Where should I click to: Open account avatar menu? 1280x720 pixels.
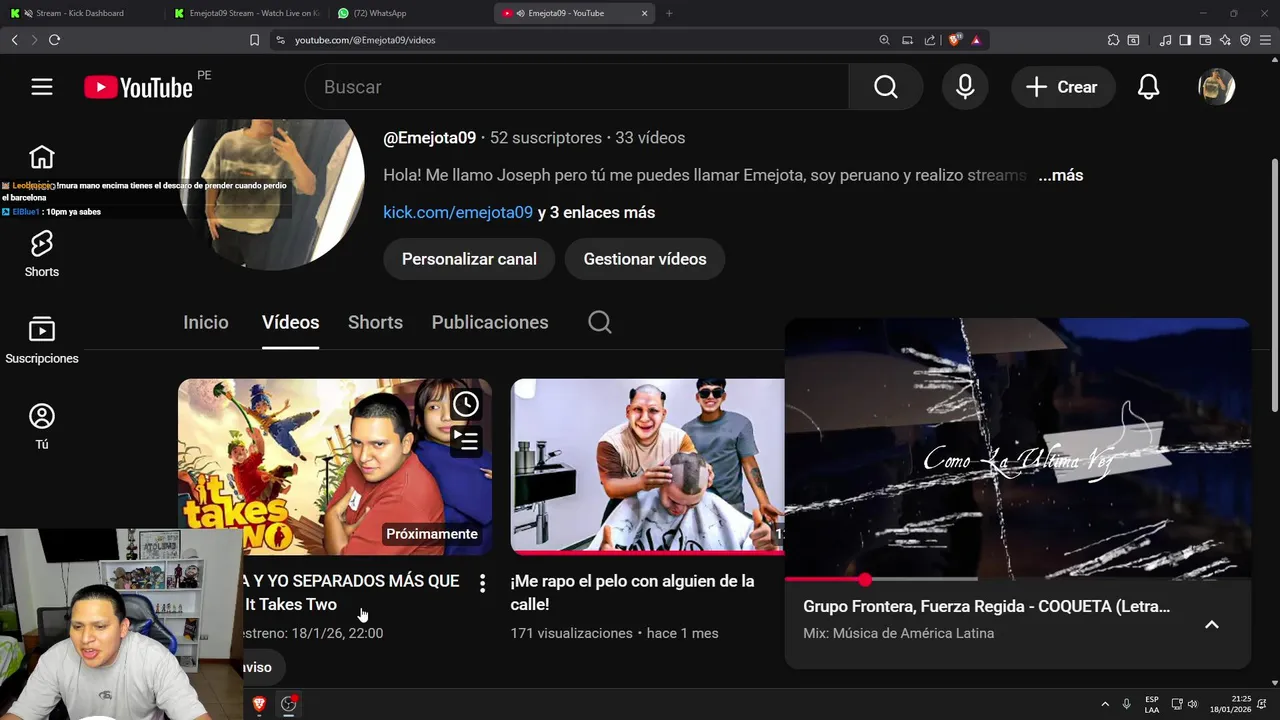coord(1216,87)
